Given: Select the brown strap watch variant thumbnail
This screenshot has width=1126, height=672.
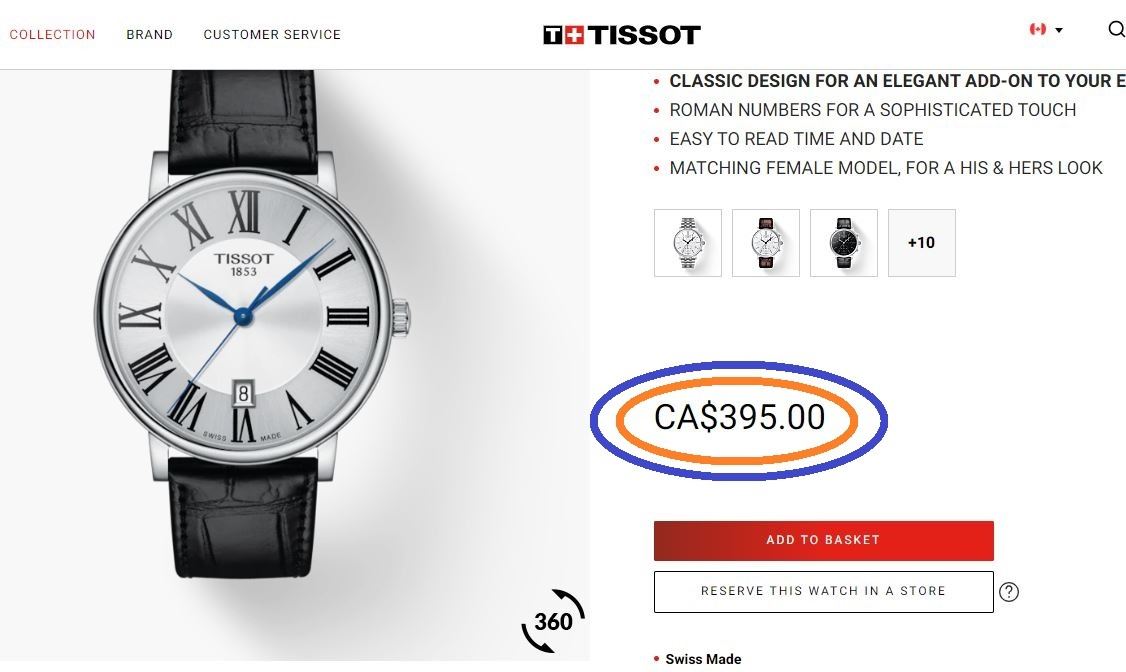Looking at the screenshot, I should tap(766, 243).
